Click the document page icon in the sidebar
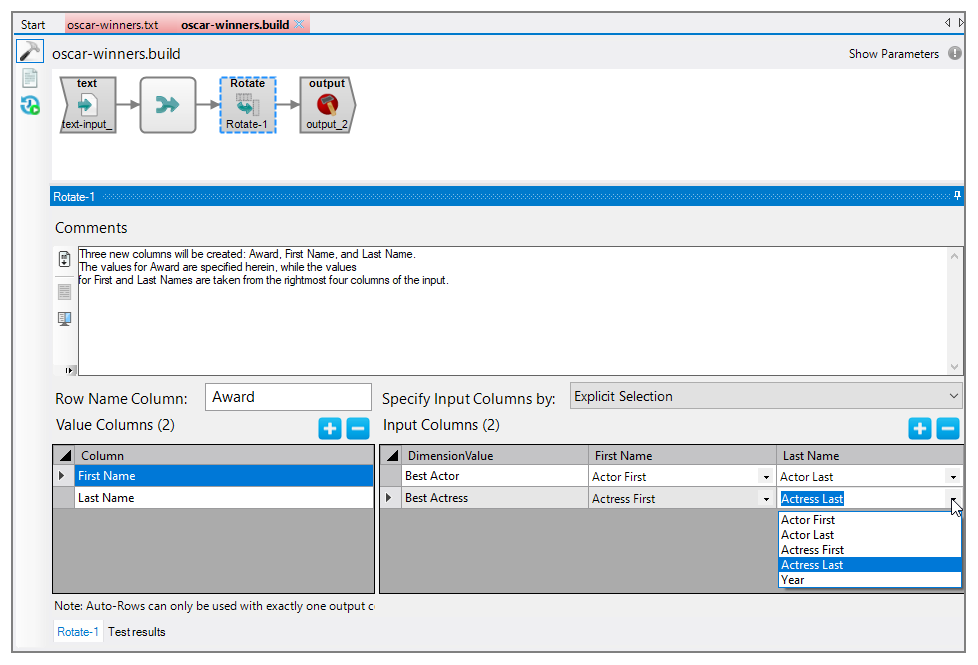 (x=30, y=78)
